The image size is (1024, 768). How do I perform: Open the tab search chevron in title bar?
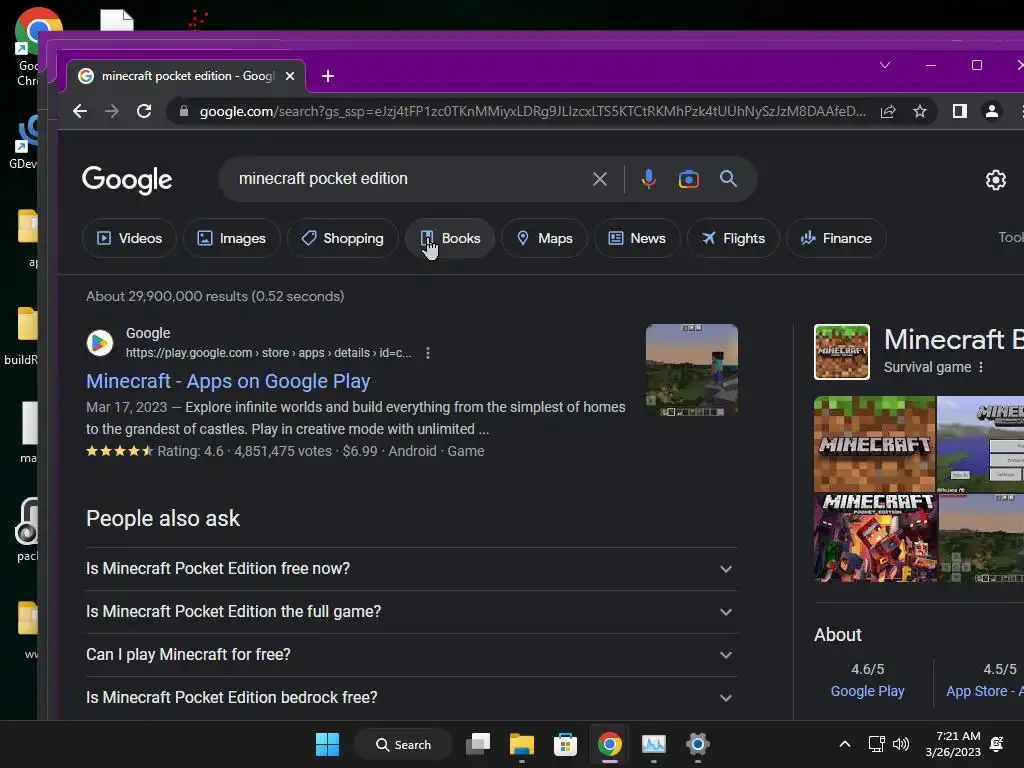click(x=885, y=65)
